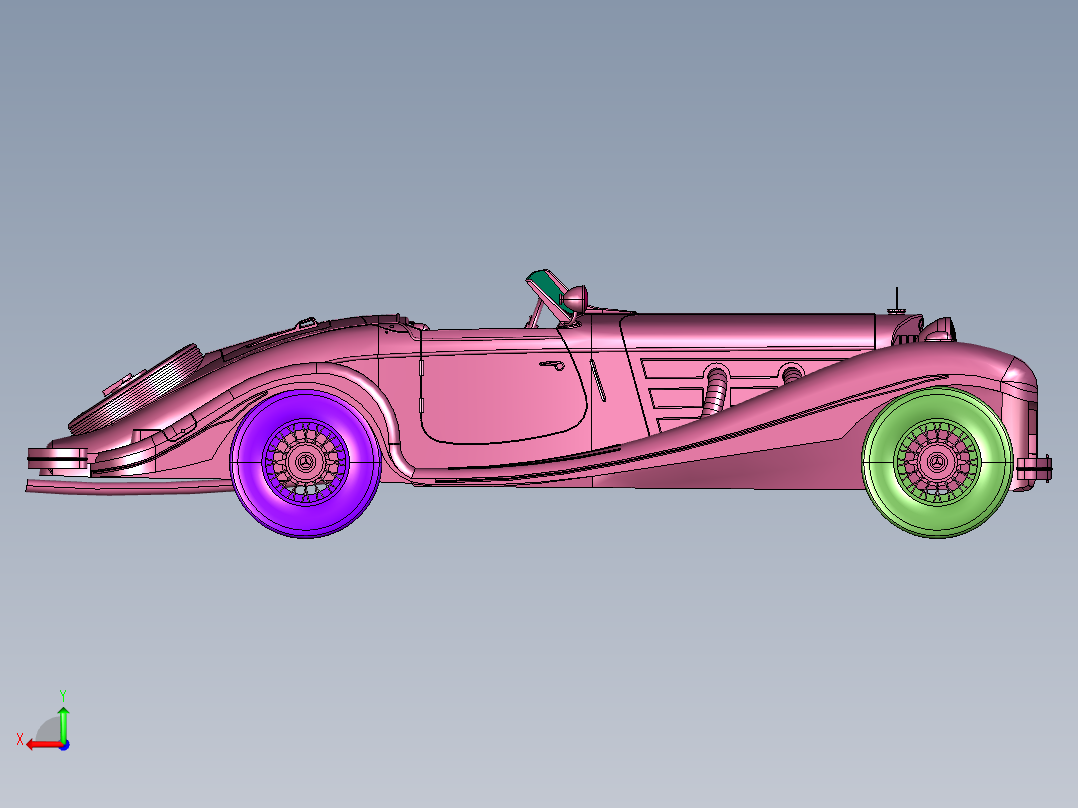Select the spare tire on the trunk
Screen dimensions: 1078x808
138,391
